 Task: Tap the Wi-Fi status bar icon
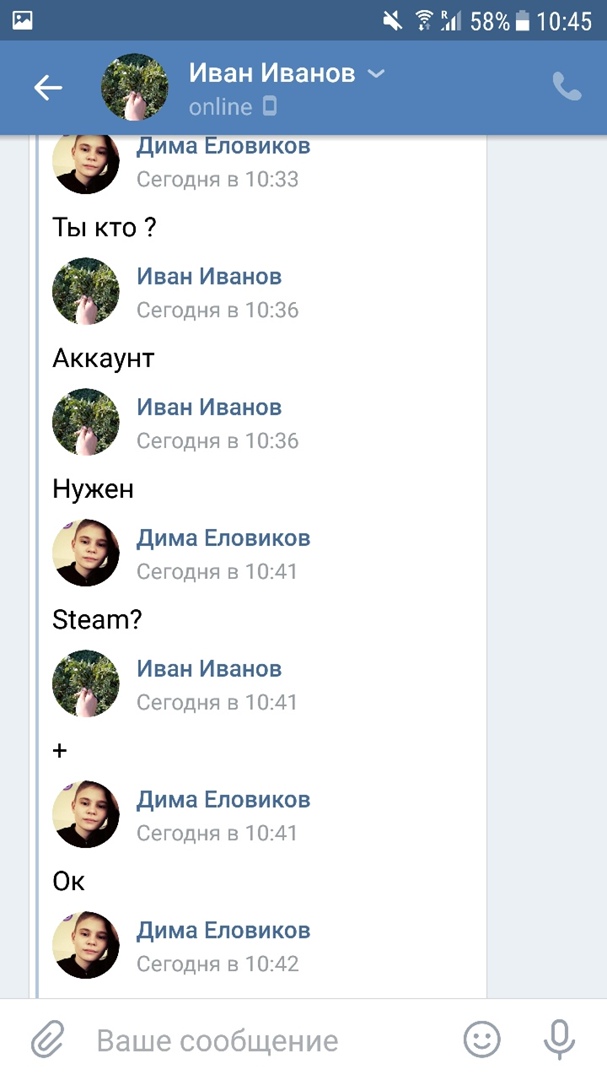pos(424,21)
